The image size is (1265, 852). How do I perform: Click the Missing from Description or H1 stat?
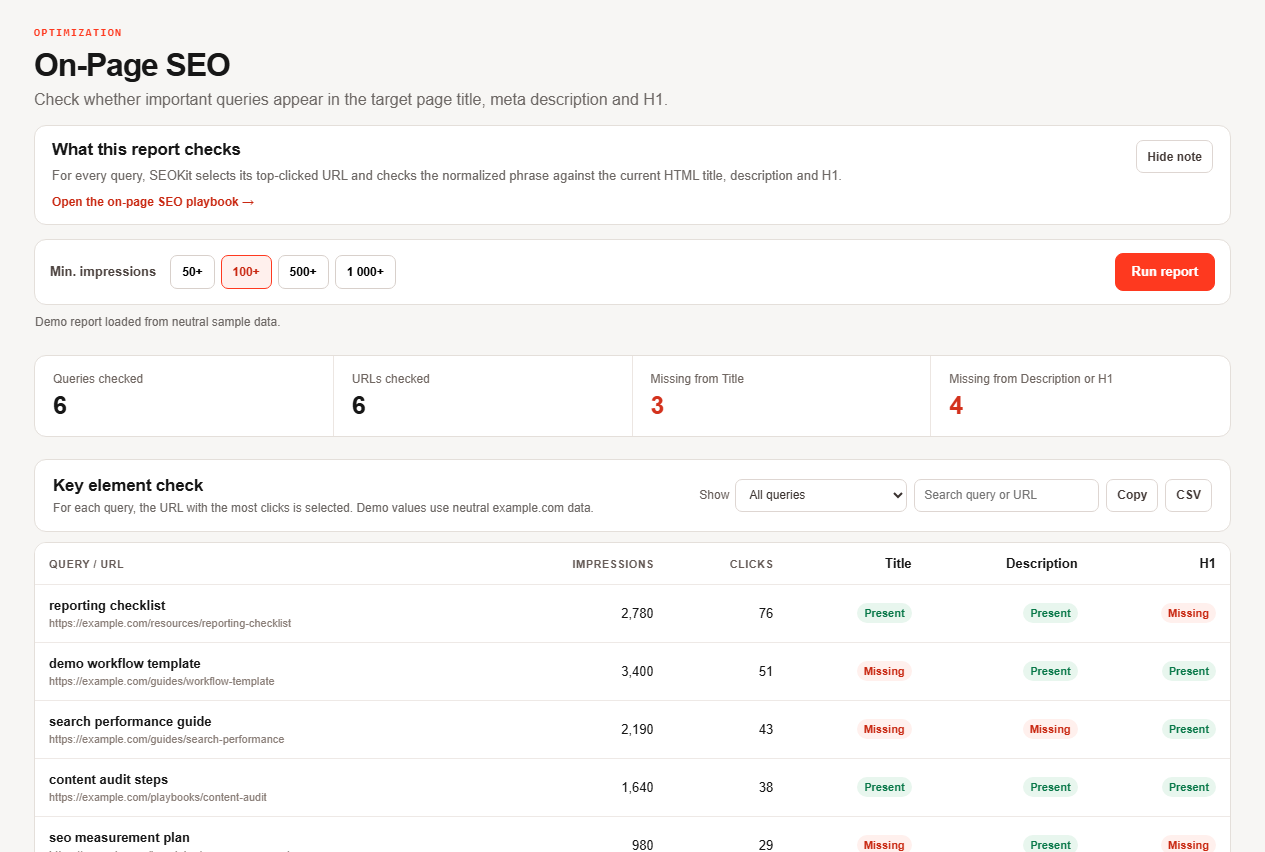point(1080,396)
